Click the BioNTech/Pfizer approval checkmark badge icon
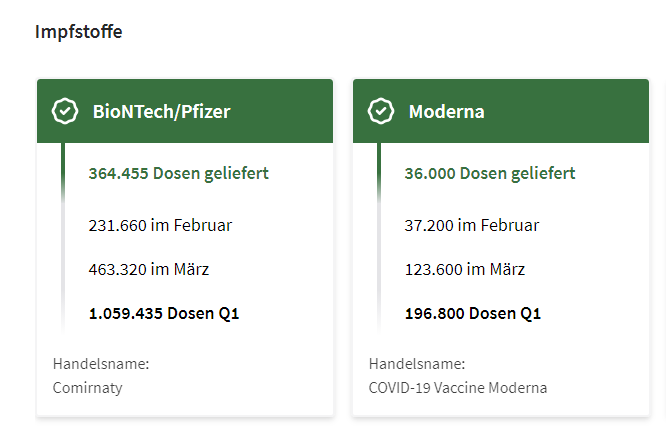This screenshot has width=666, height=443. [65, 111]
